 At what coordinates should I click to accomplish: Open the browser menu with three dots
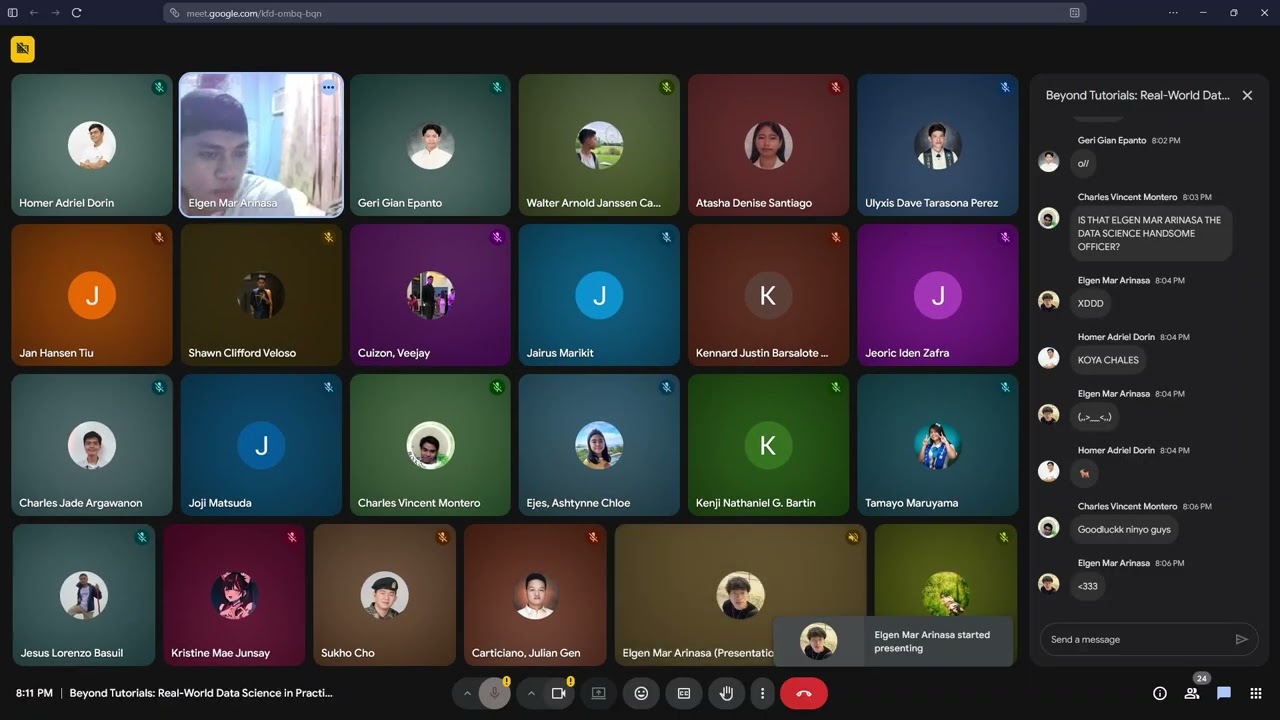(1175, 13)
